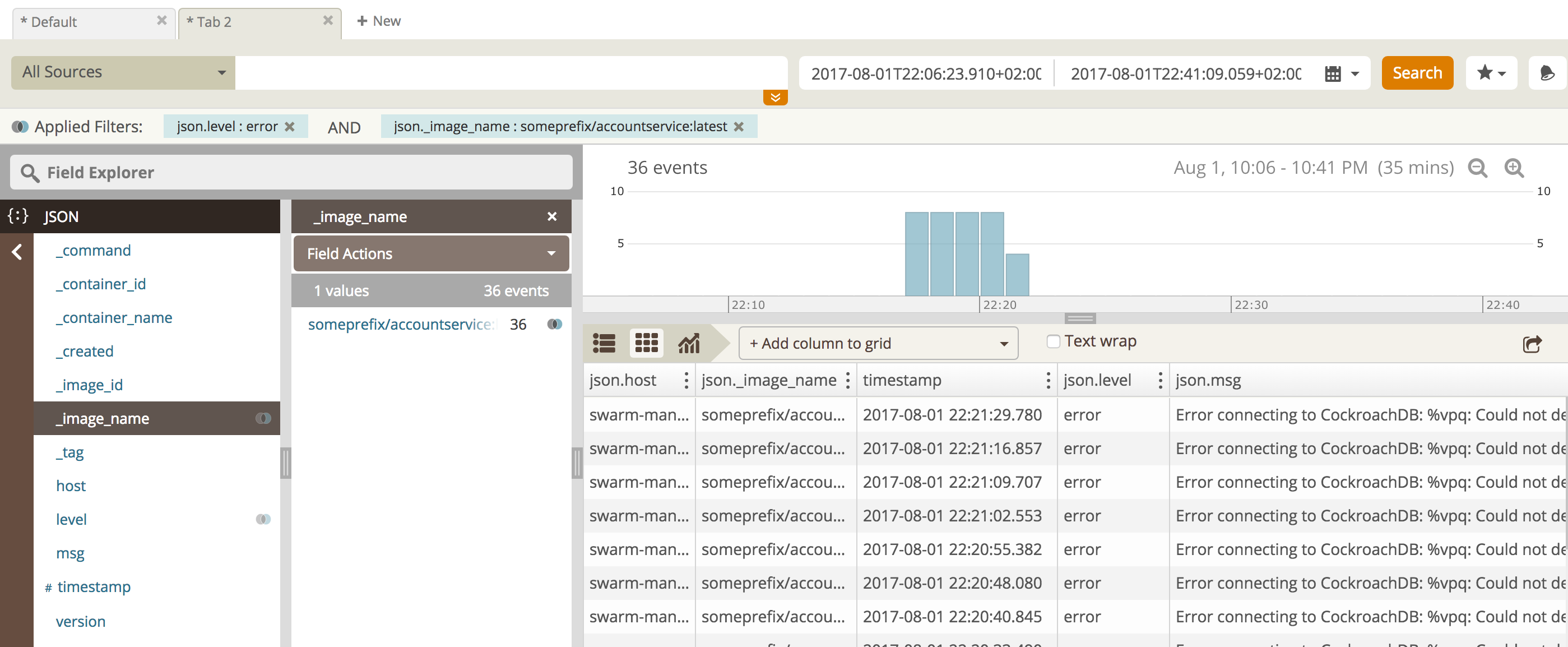The height and width of the screenshot is (647, 1568).
Task: Expand the advanced search orange chevron
Action: coord(775,97)
